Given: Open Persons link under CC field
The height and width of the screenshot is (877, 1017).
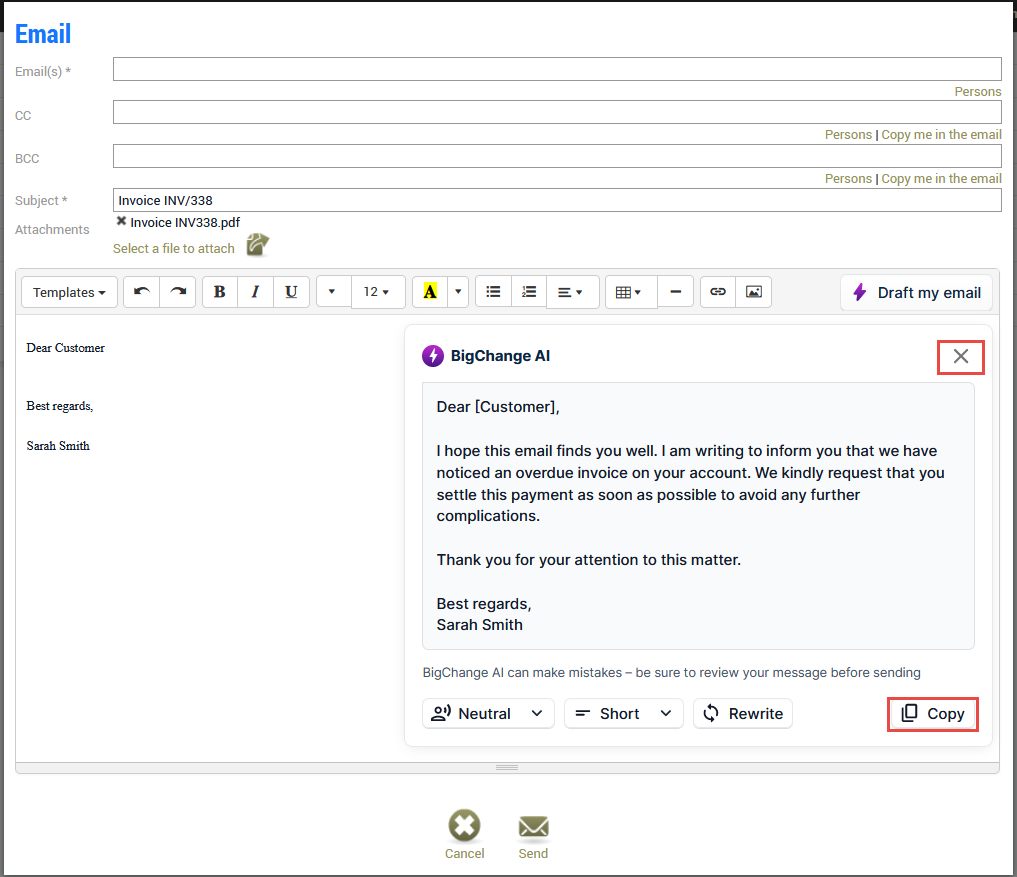Looking at the screenshot, I should (848, 134).
